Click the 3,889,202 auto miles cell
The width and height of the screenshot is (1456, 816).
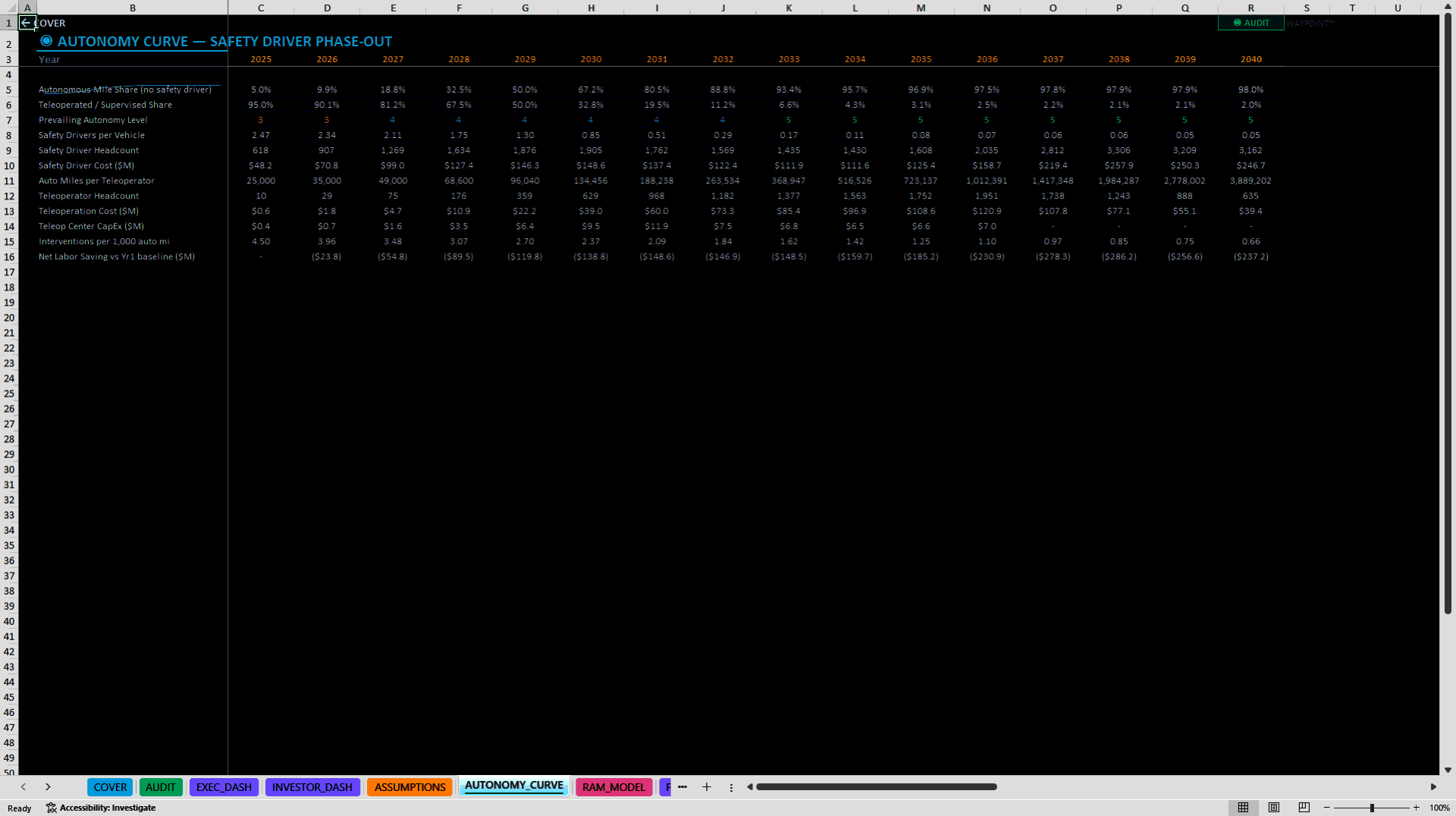[x=1251, y=180]
